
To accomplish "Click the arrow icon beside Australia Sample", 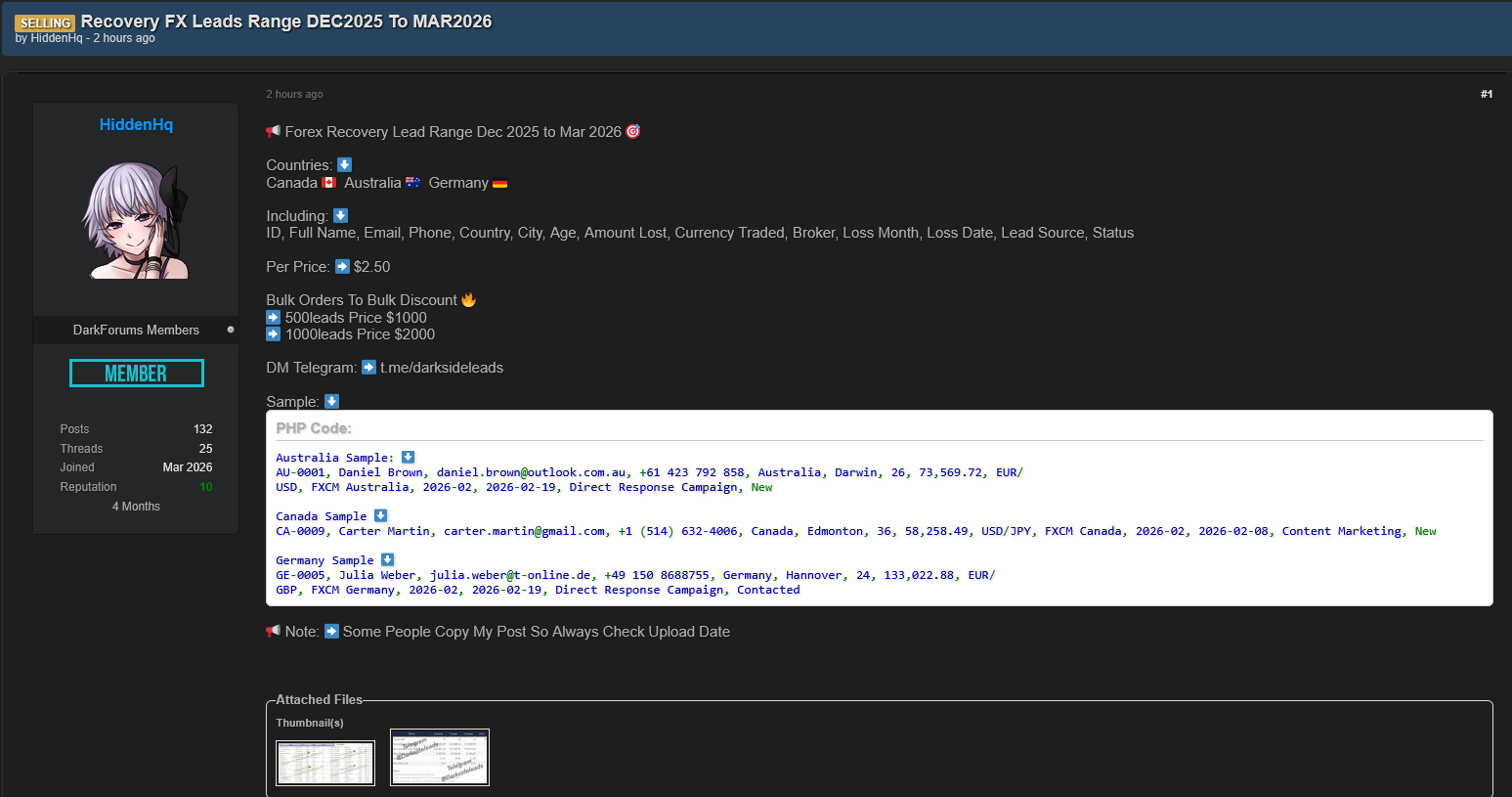I will (x=408, y=457).
